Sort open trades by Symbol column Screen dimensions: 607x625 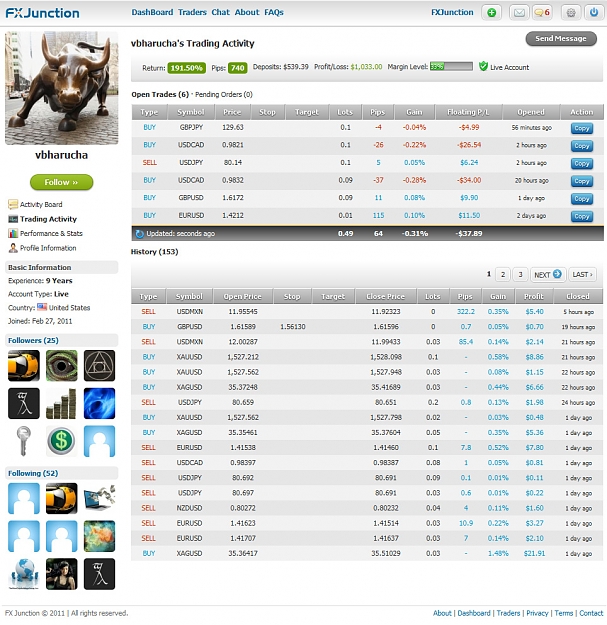(191, 112)
